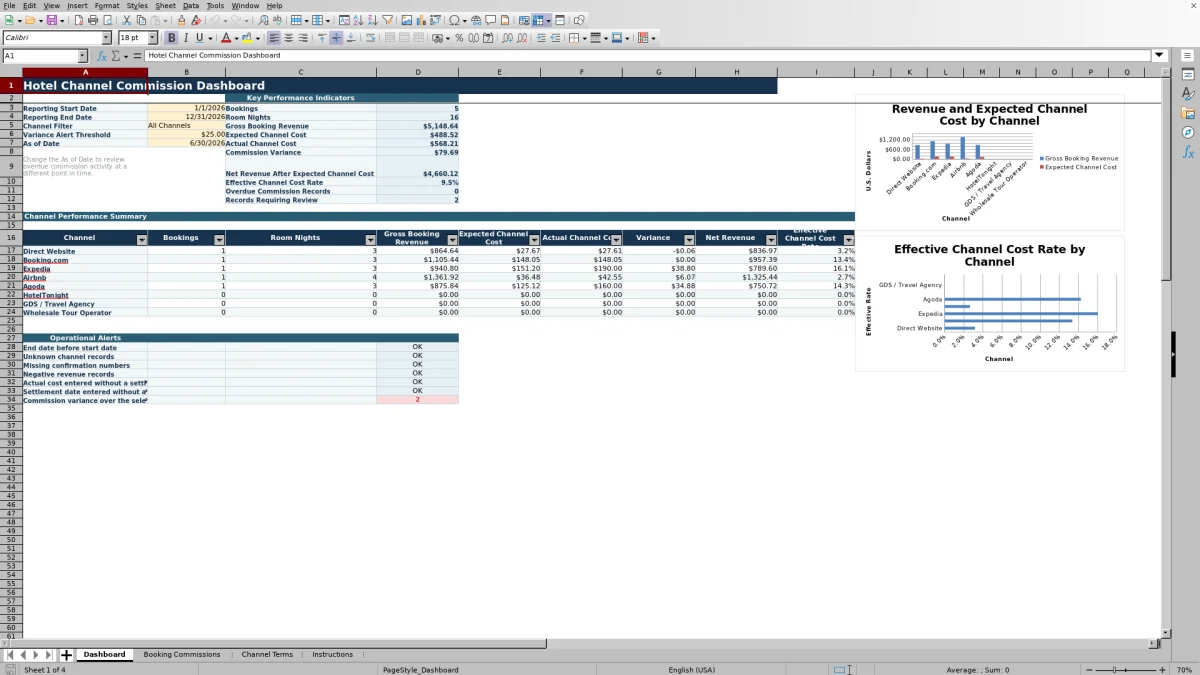The image size is (1200, 675).
Task: Open the Bookings column filter dropdown
Action: click(x=219, y=240)
